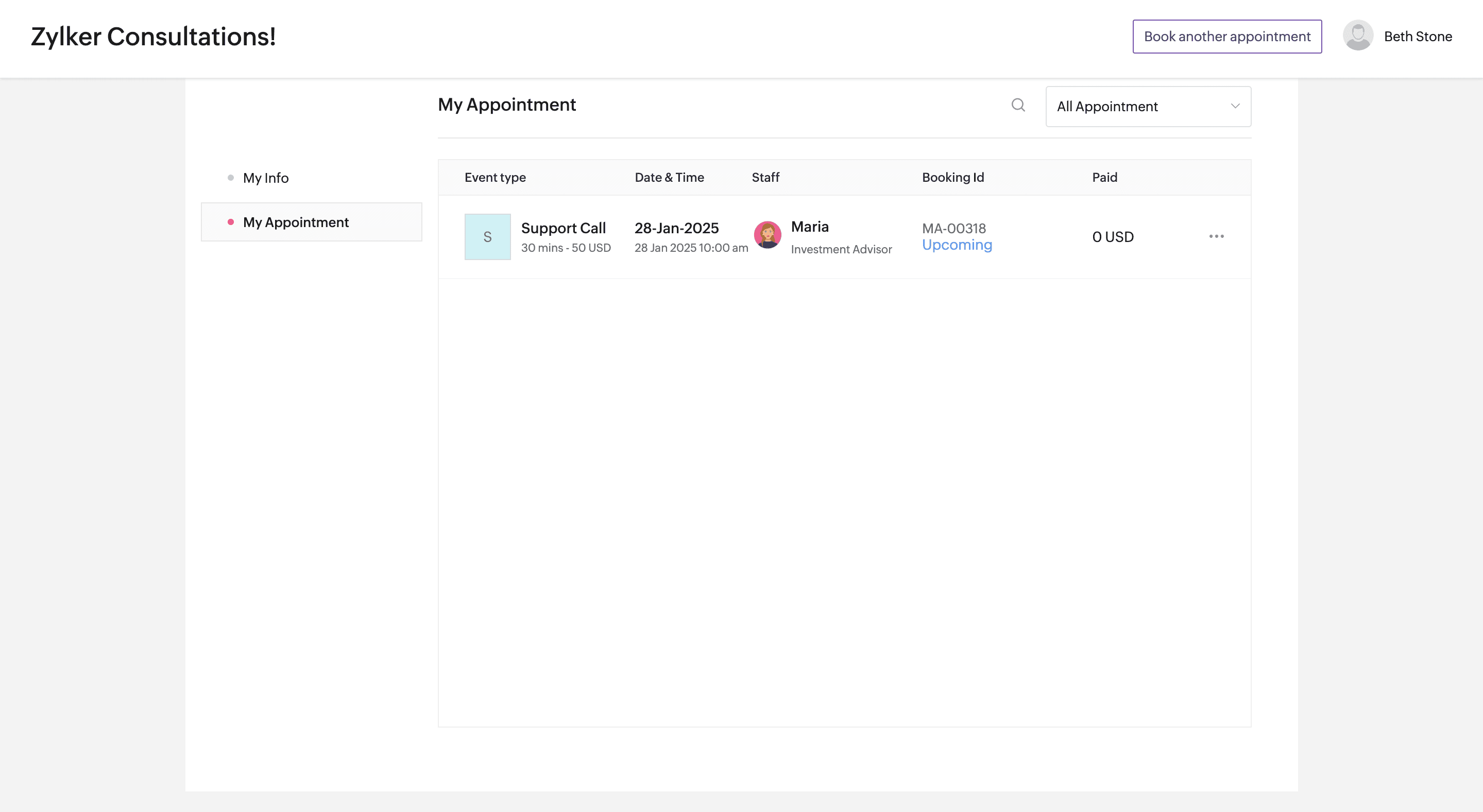The height and width of the screenshot is (812, 1483).
Task: Select My Appointment in the sidebar
Action: 295,222
